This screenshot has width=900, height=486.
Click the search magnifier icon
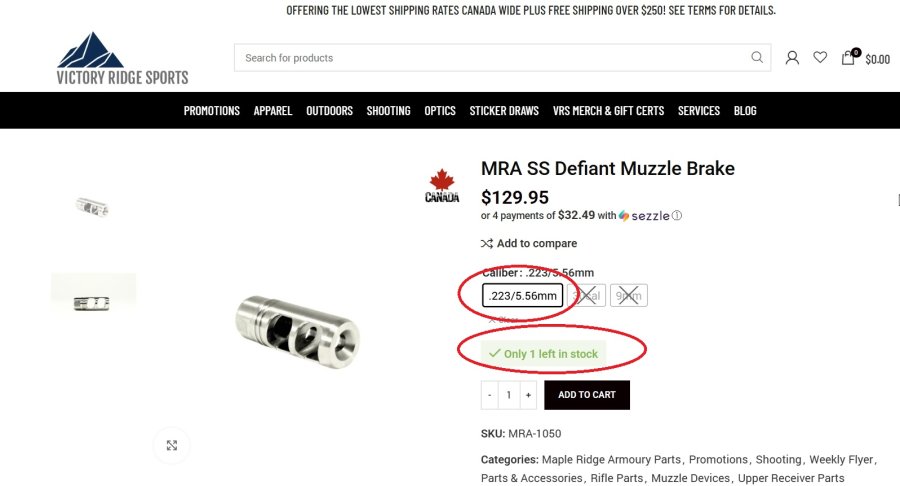click(x=757, y=58)
